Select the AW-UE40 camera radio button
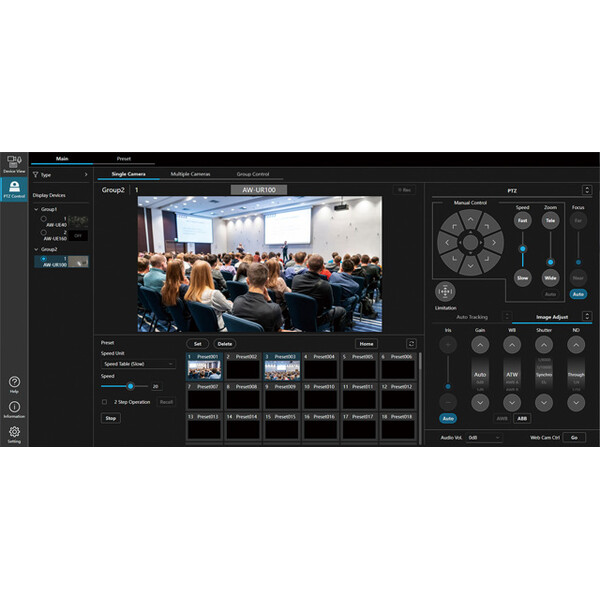Viewport: 600px width, 600px height. point(43,219)
